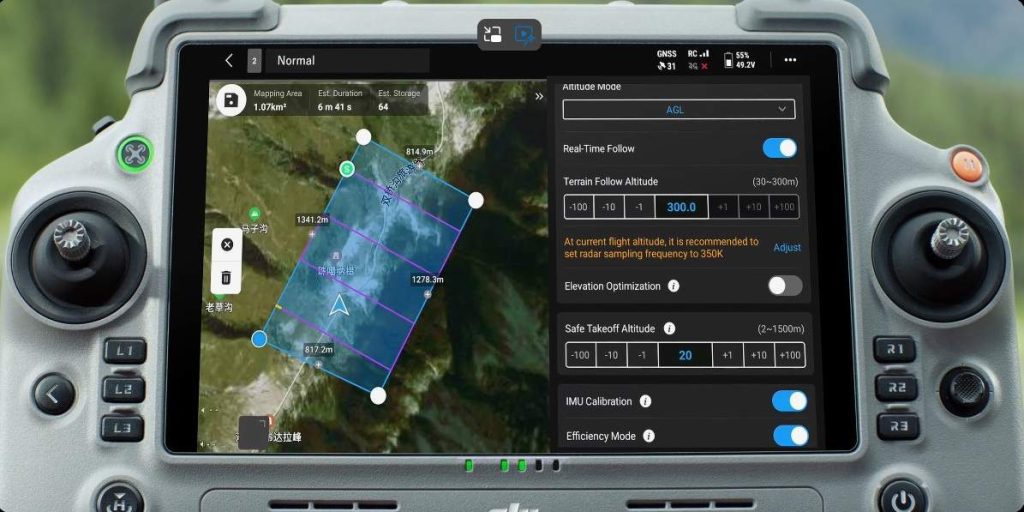
Task: Tap the trash icon to delete the area
Action: [226, 277]
